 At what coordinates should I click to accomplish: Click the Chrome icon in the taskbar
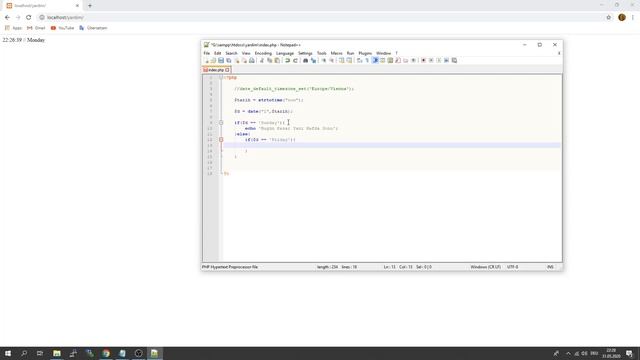click(x=106, y=353)
